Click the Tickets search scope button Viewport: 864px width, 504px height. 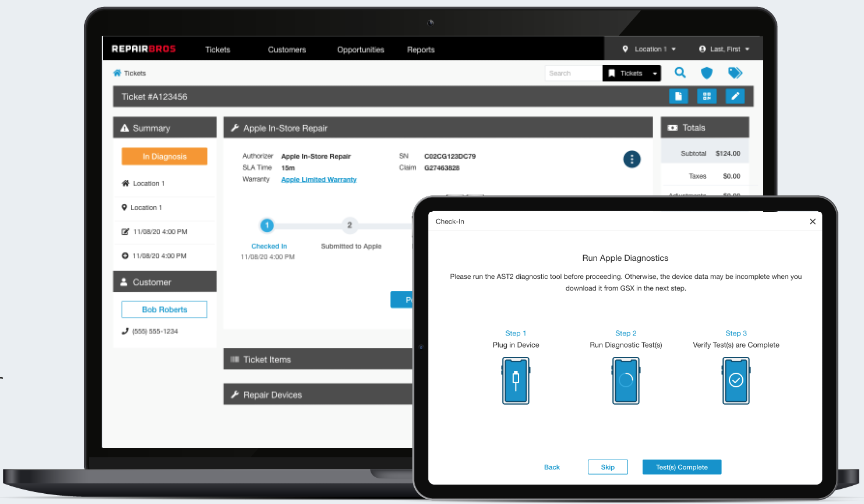point(626,73)
